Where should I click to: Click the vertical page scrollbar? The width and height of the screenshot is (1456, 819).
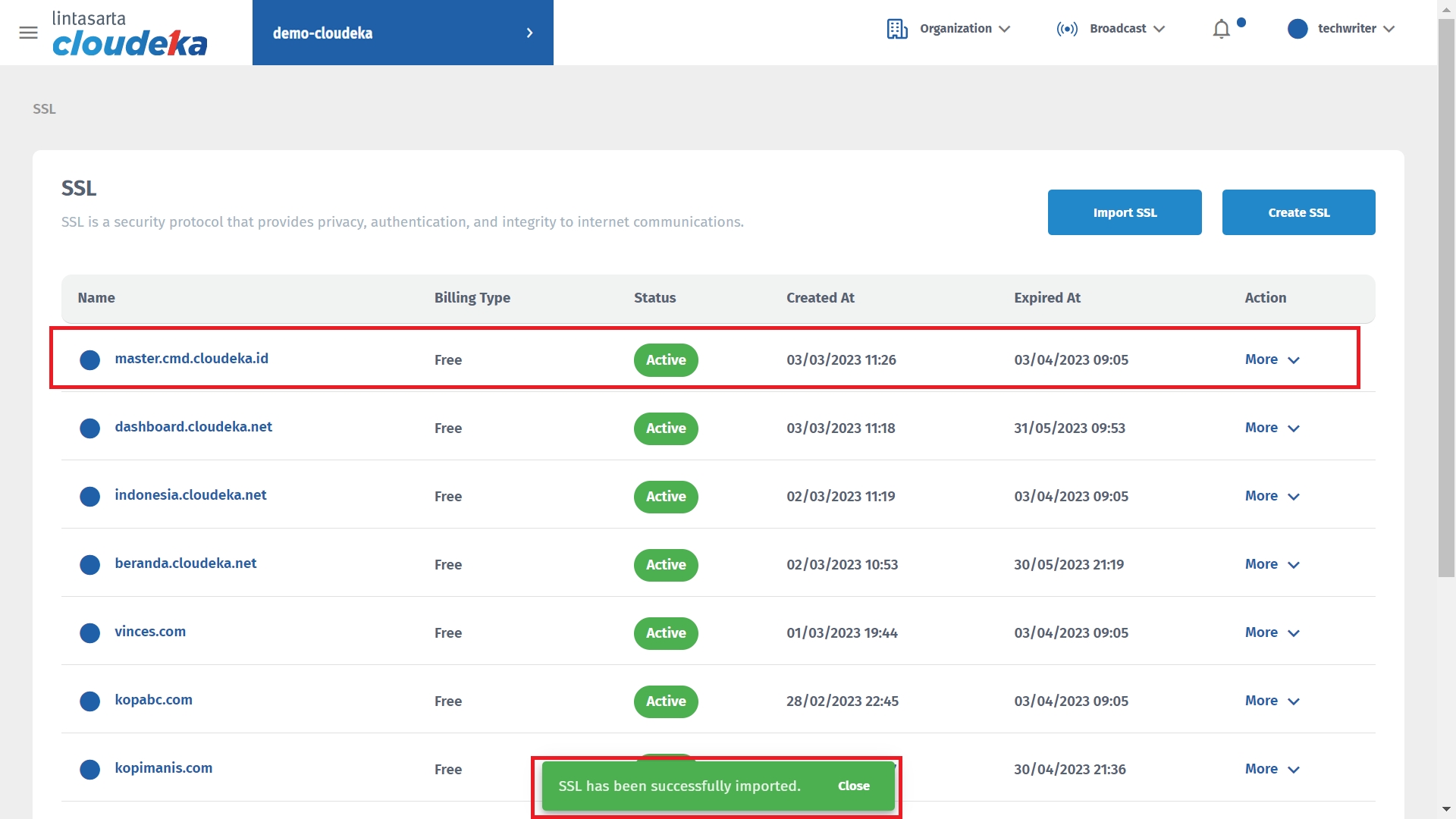tap(1446, 303)
